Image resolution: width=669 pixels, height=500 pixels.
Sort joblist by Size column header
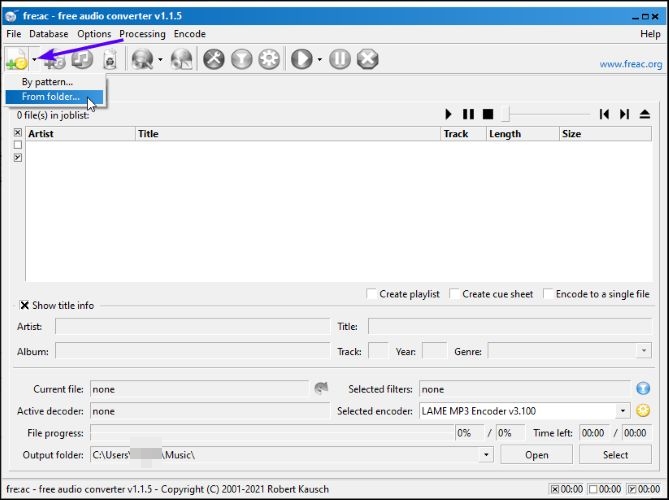pos(605,134)
